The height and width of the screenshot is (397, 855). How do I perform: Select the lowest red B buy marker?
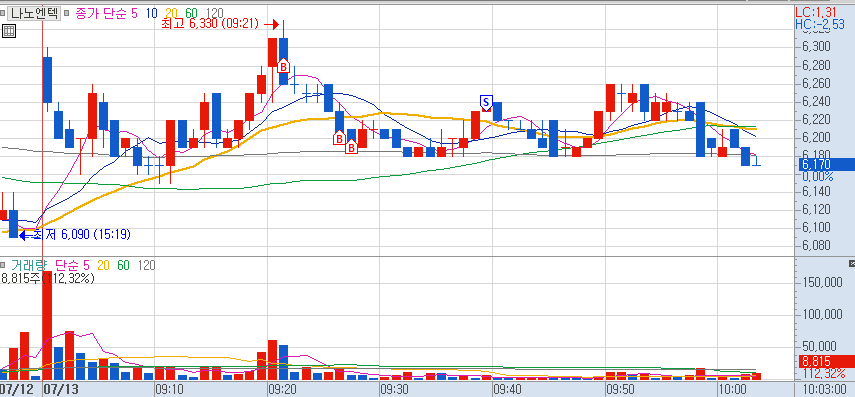[x=352, y=146]
